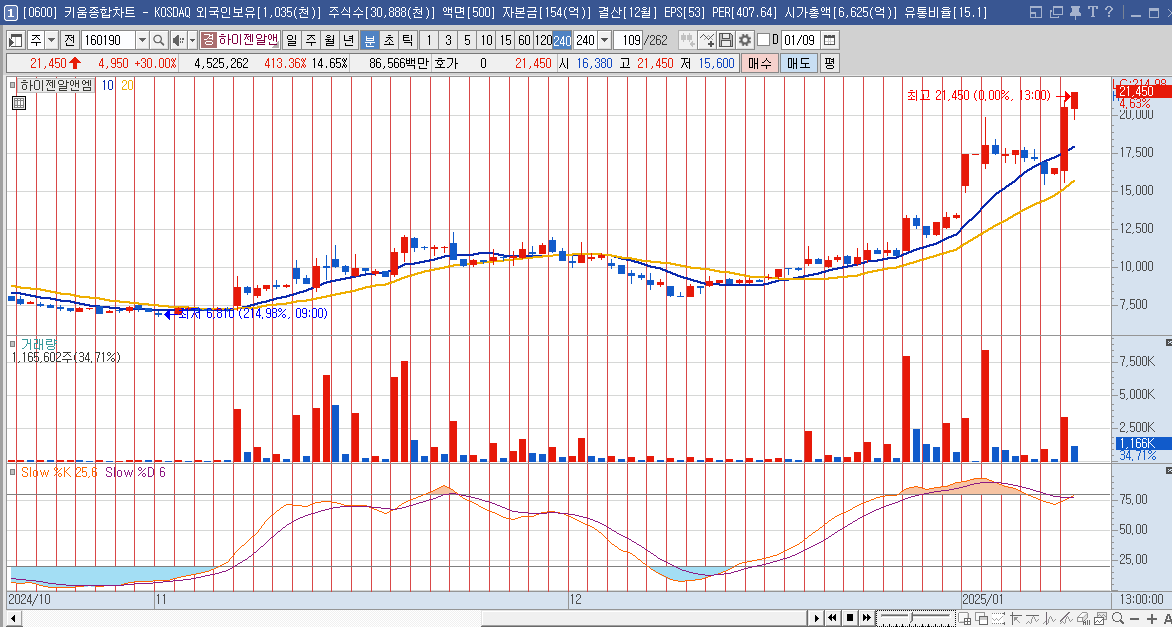Stop the chart replay
The image size is (1172, 627).
850,618
